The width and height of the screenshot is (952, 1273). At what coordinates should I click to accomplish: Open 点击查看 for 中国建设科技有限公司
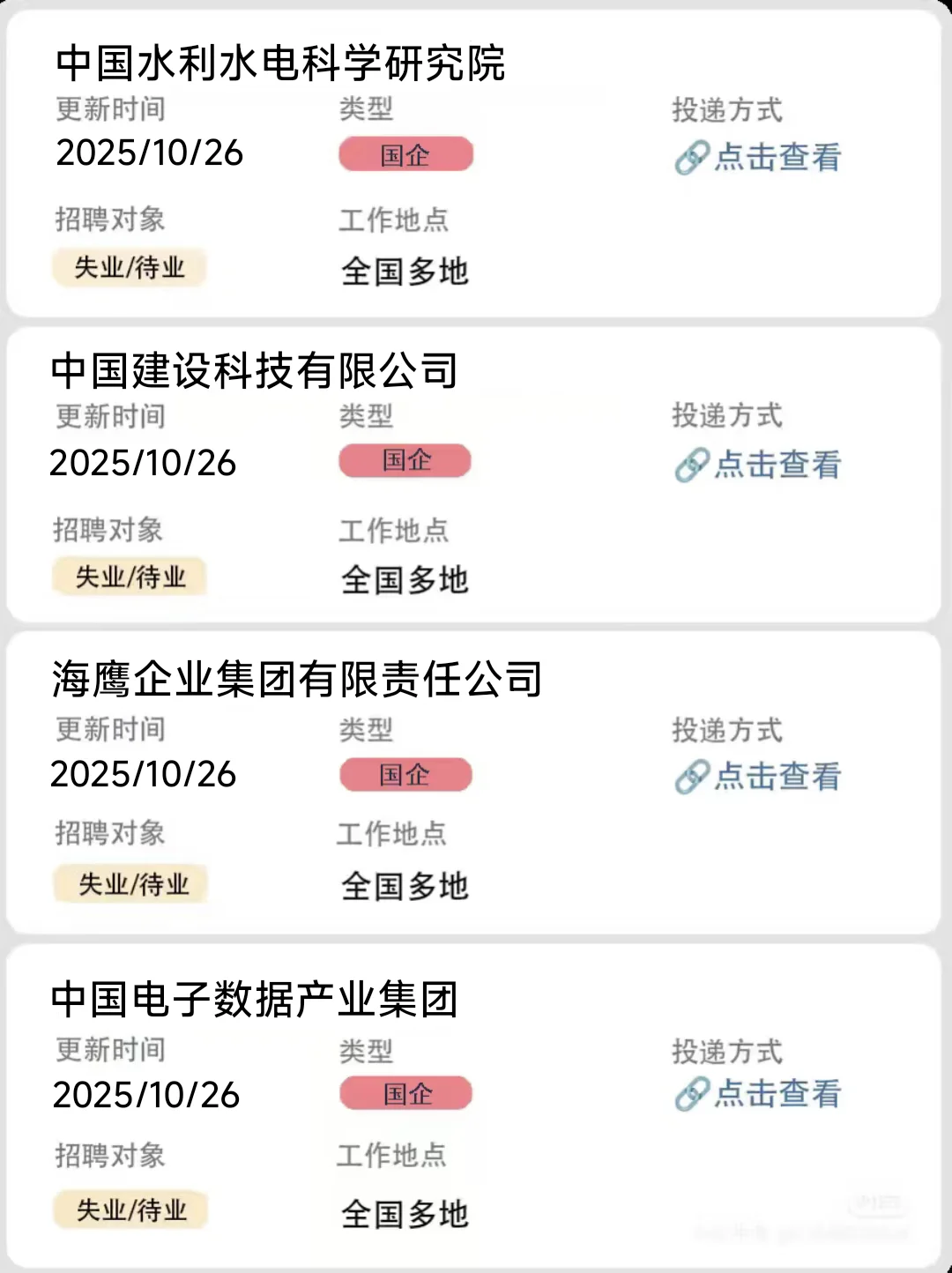pos(777,465)
